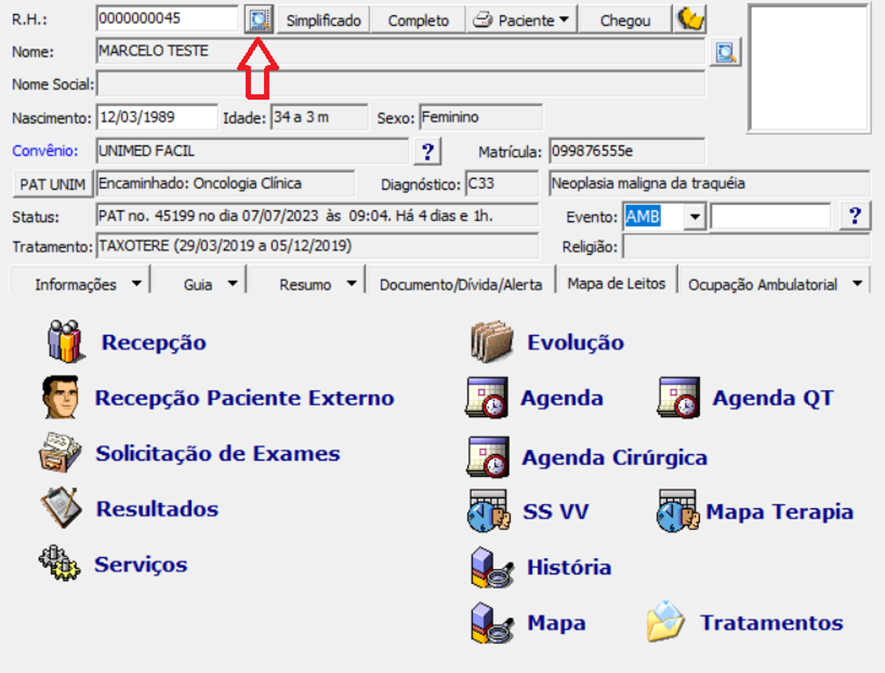Open Recepção Paciente Externo link
The image size is (885, 673).
point(244,397)
